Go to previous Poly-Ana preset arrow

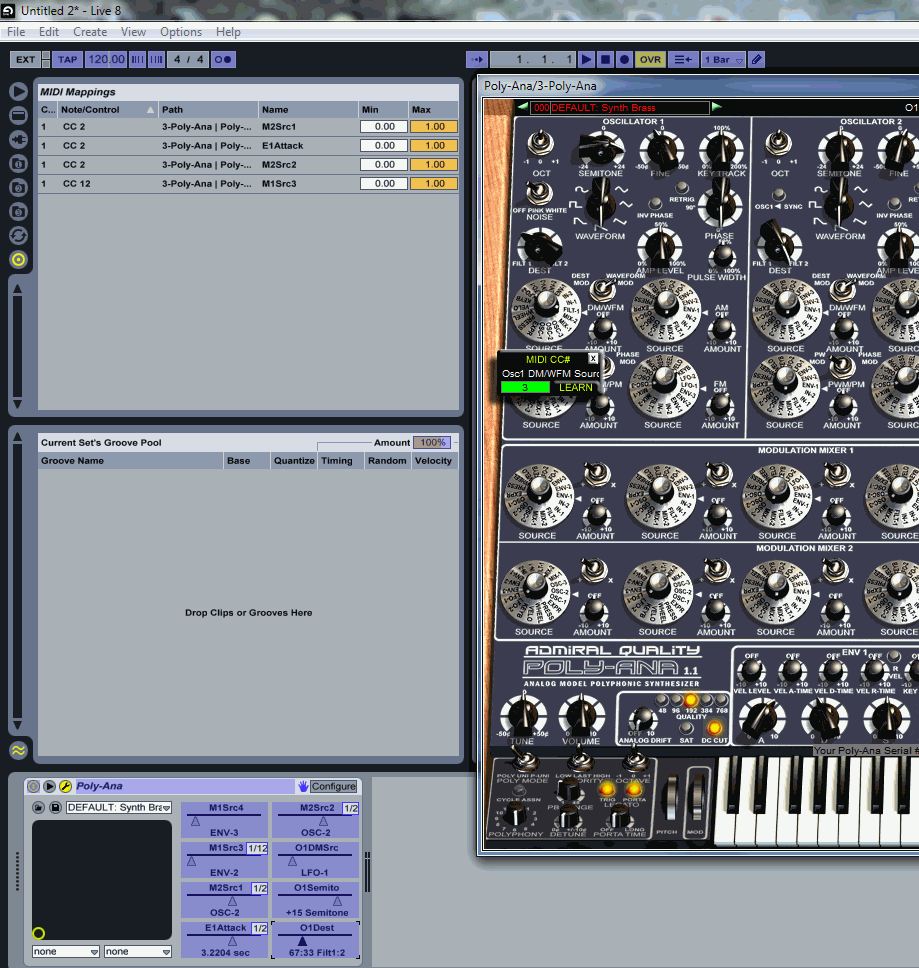tap(523, 107)
